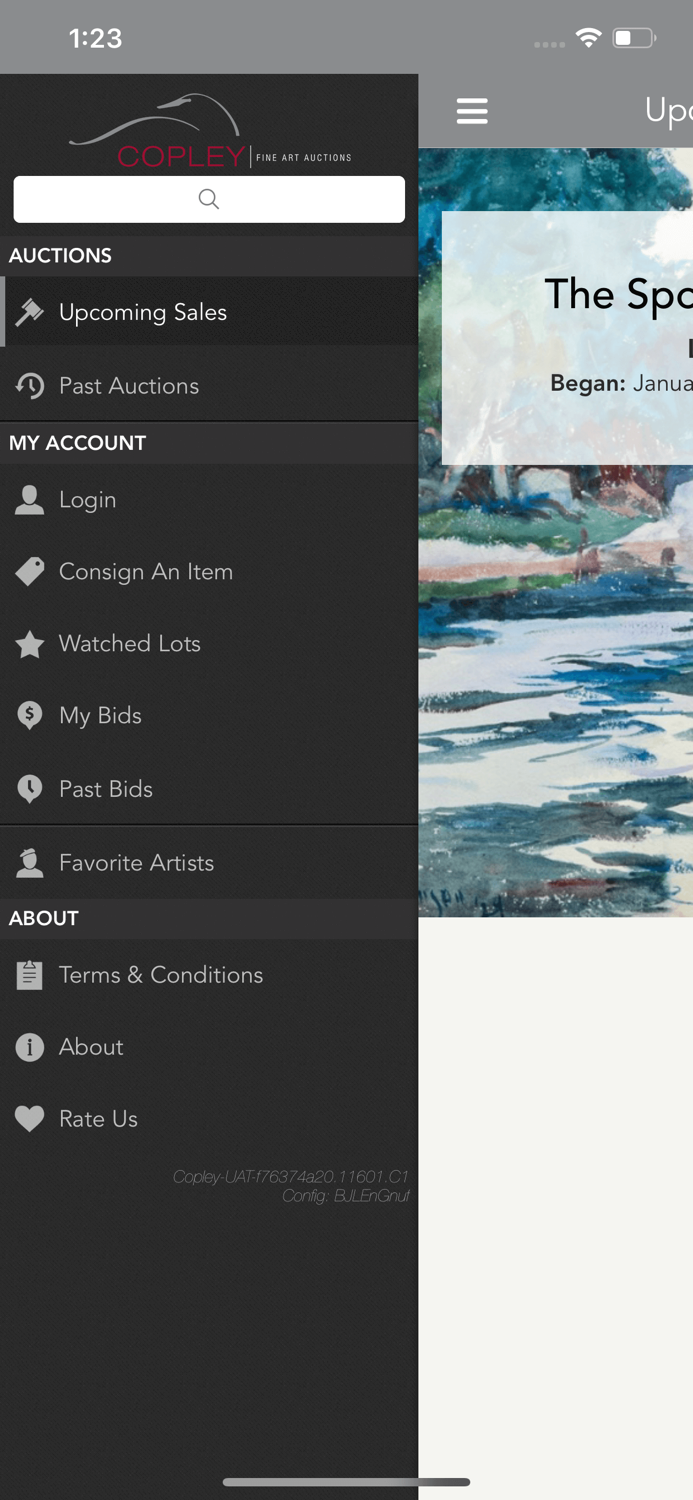Select the gavel icon for Upcoming Sales
The width and height of the screenshot is (693, 1500).
pos(29,311)
